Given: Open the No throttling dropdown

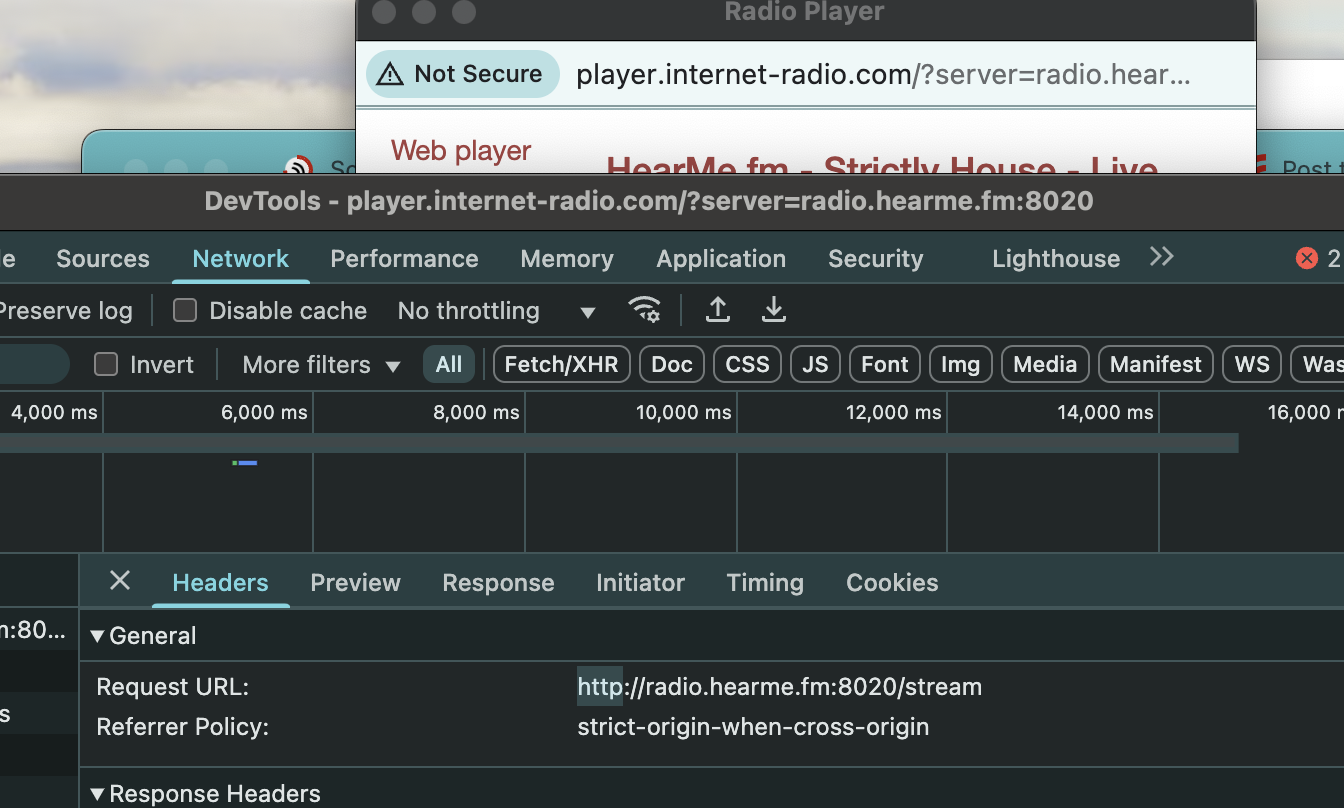Looking at the screenshot, I should 496,311.
